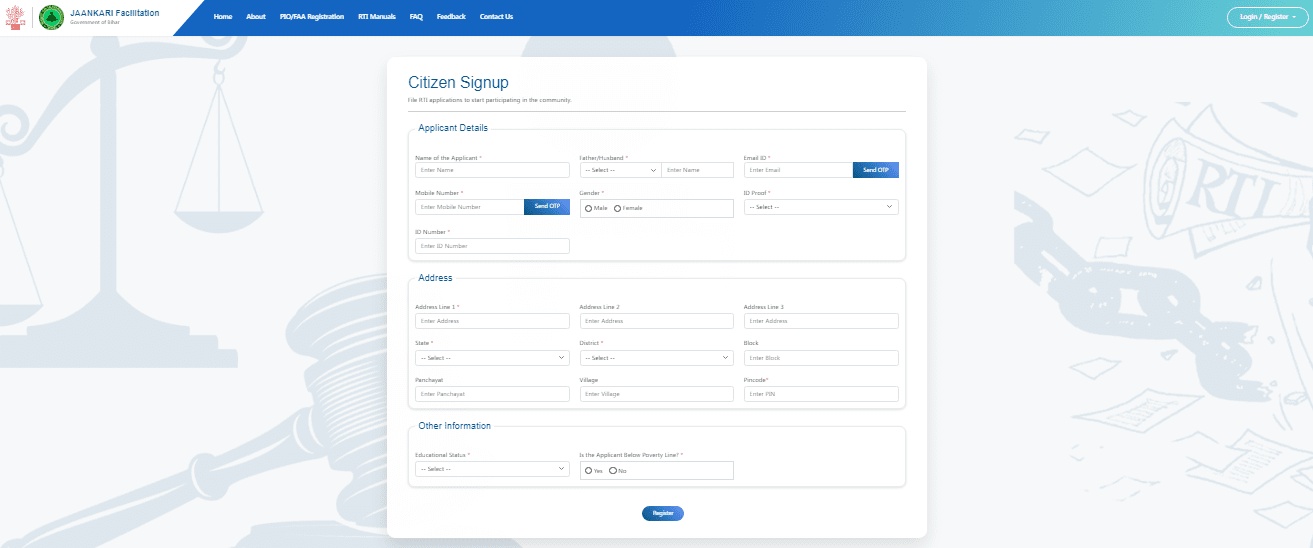Choose No for Below Poverty Line
1313x548 pixels.
[x=612, y=470]
